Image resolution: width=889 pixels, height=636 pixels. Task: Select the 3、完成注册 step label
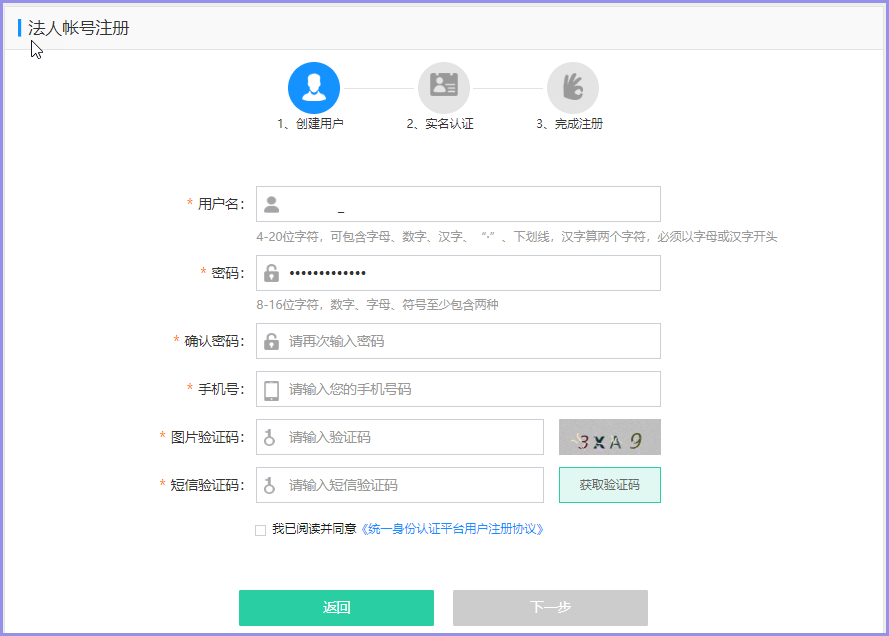tap(569, 124)
